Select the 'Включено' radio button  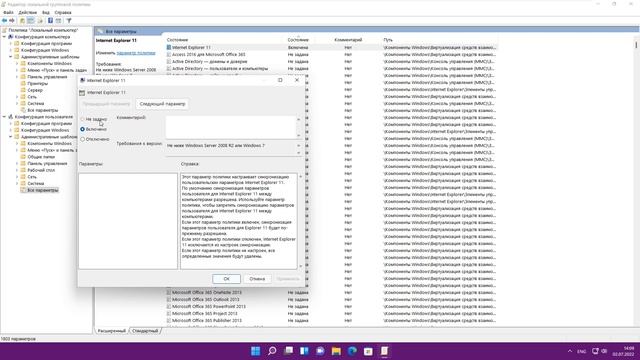click(82, 129)
